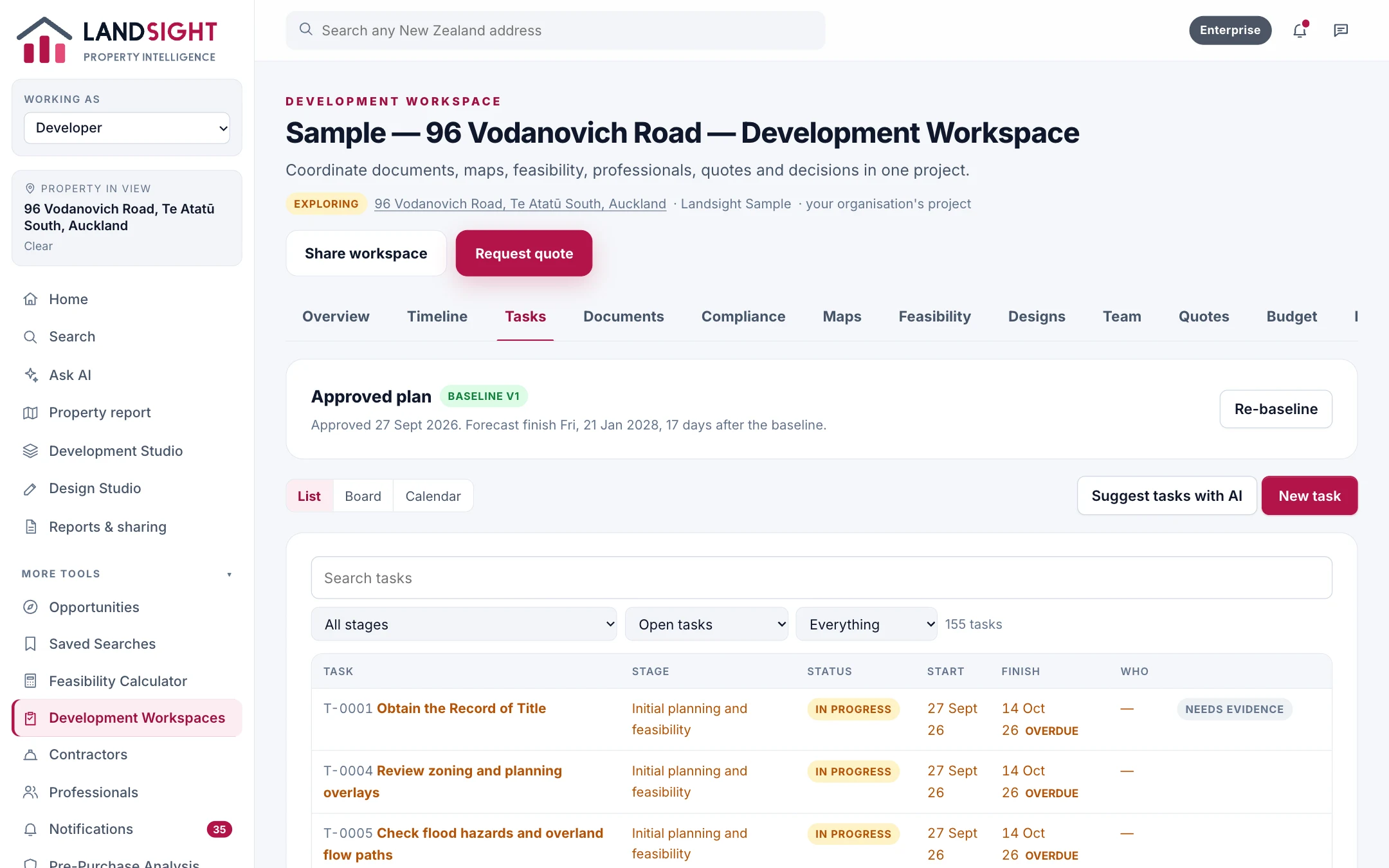Click the notification bell icon

point(1300,30)
